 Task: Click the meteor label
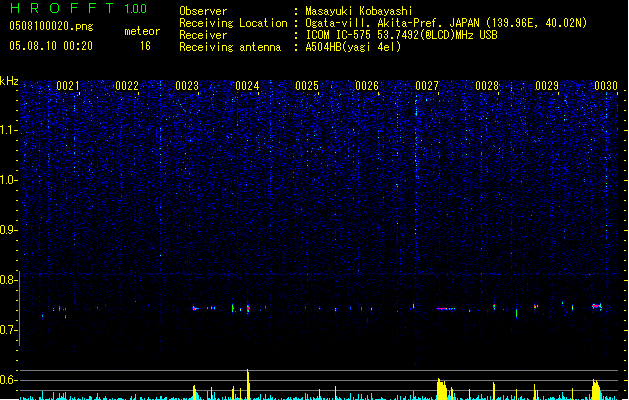pyautogui.click(x=142, y=31)
